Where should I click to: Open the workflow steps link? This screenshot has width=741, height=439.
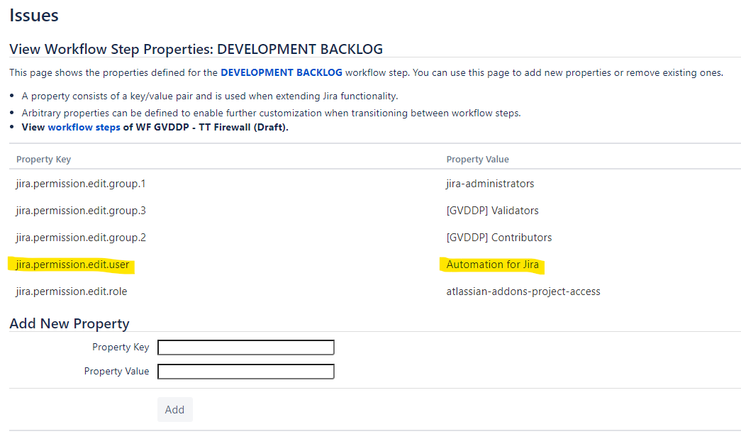84,127
